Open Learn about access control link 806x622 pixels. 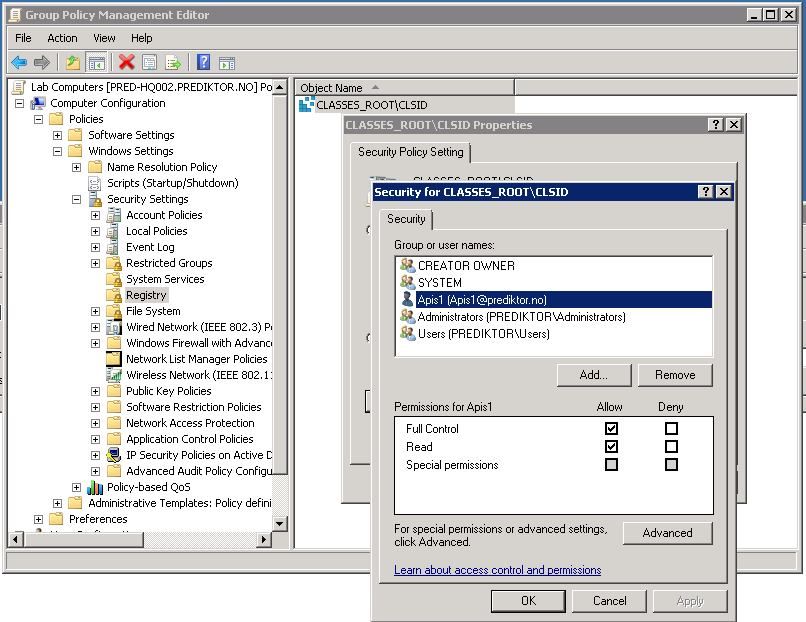[x=497, y=570]
